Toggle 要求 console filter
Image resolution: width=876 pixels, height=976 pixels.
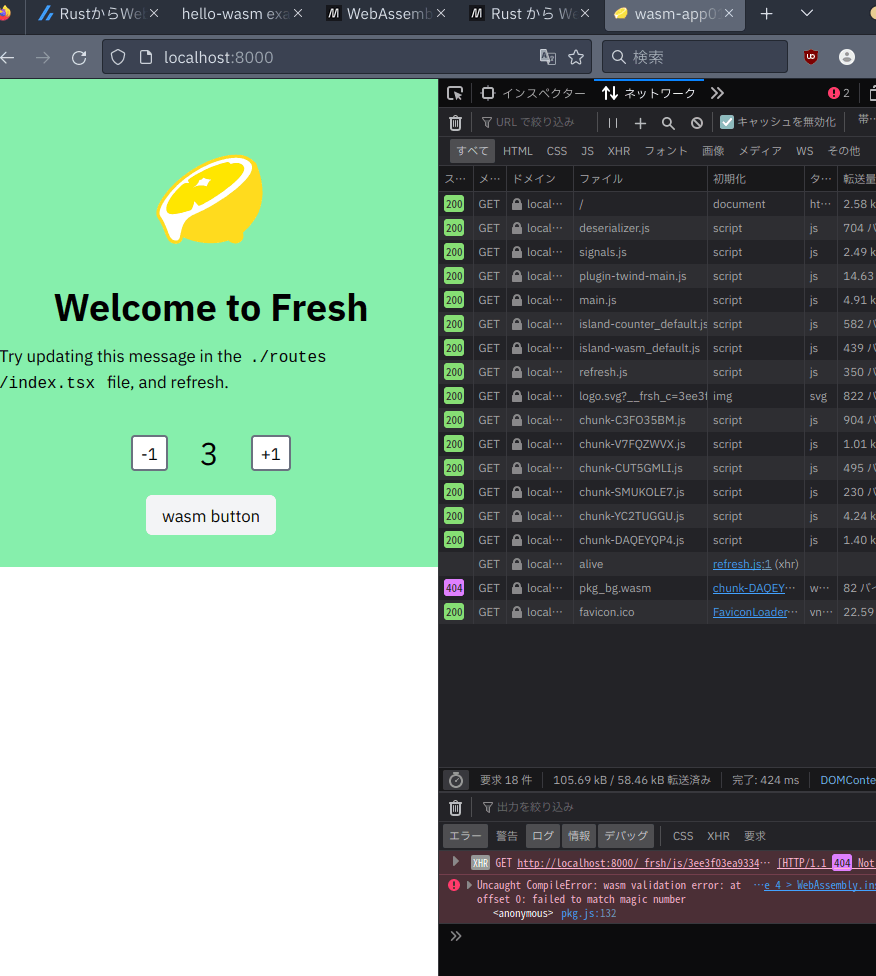(x=755, y=836)
